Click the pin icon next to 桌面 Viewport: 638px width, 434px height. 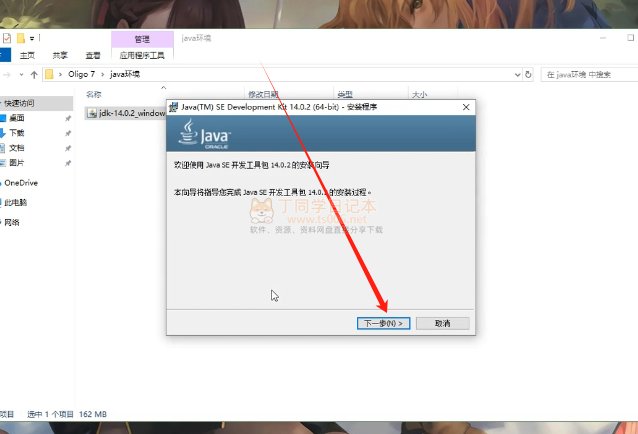click(68, 118)
